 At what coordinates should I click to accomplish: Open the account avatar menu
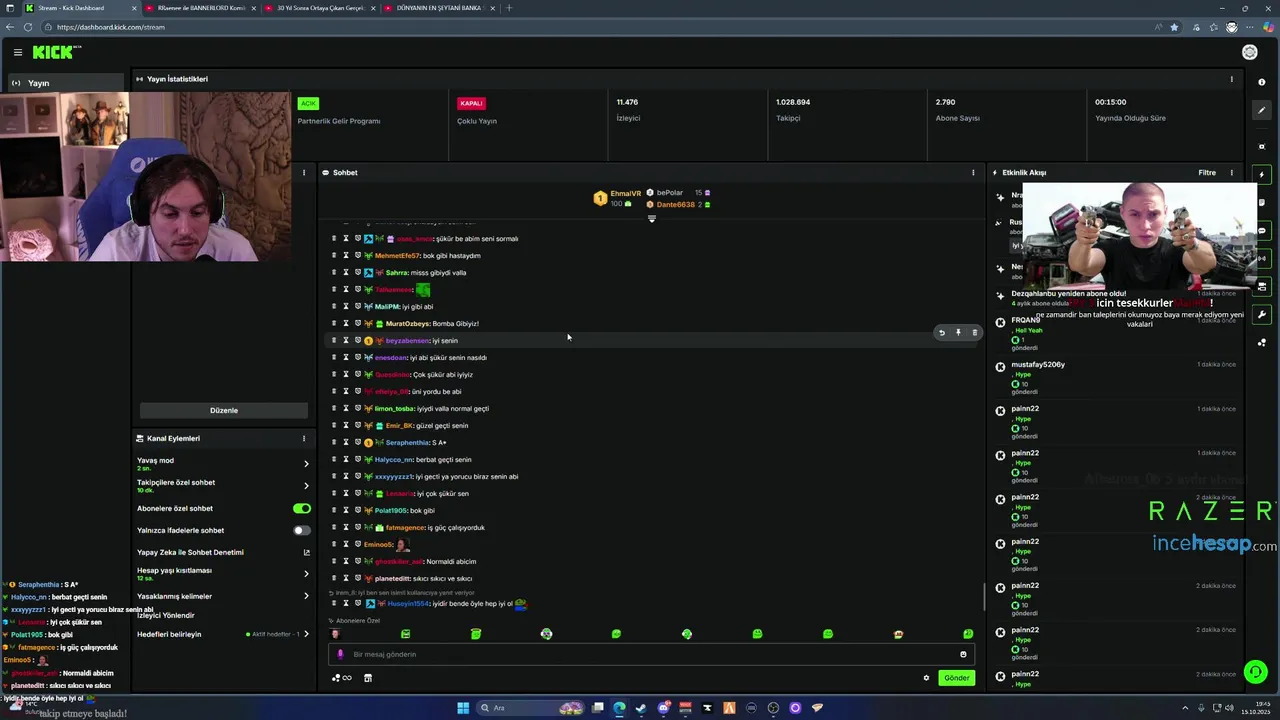tap(1249, 52)
